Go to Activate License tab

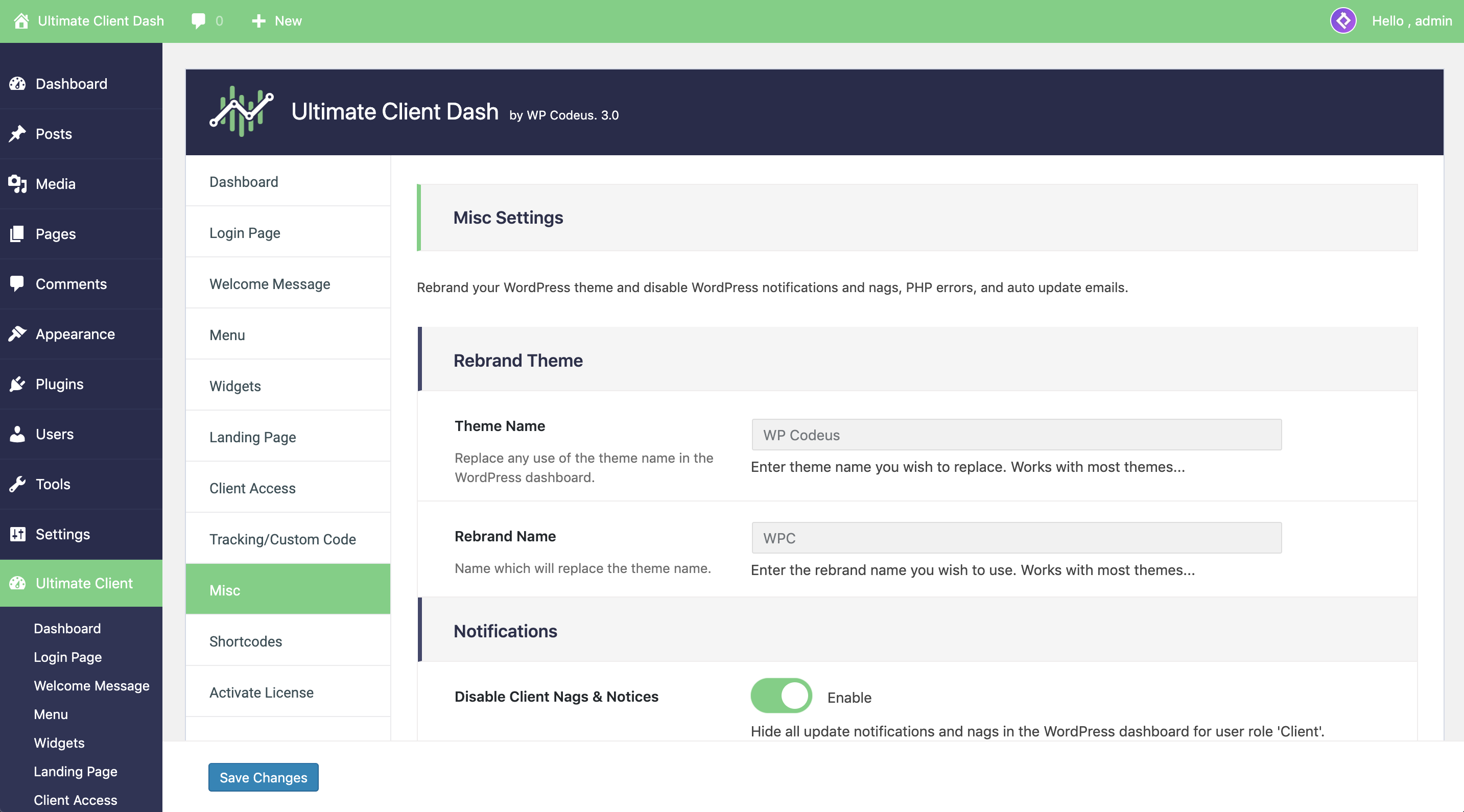(262, 692)
